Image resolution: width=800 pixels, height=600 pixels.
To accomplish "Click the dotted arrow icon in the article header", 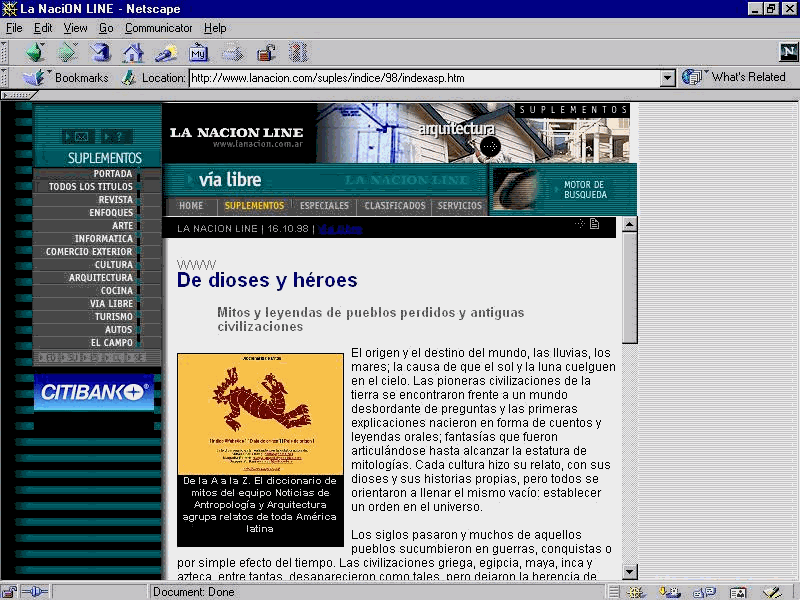I will click(580, 224).
